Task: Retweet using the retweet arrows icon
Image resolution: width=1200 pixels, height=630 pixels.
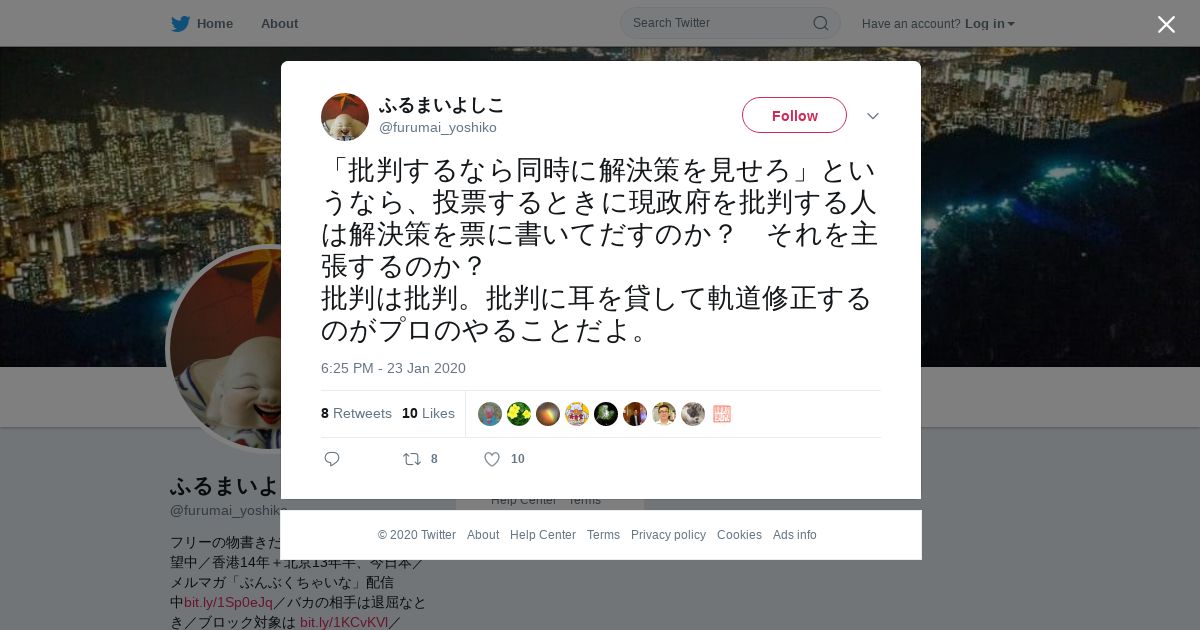Action: [x=412, y=459]
